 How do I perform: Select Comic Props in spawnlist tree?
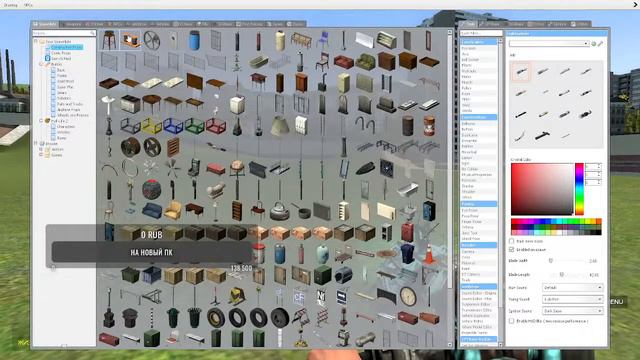(61, 53)
